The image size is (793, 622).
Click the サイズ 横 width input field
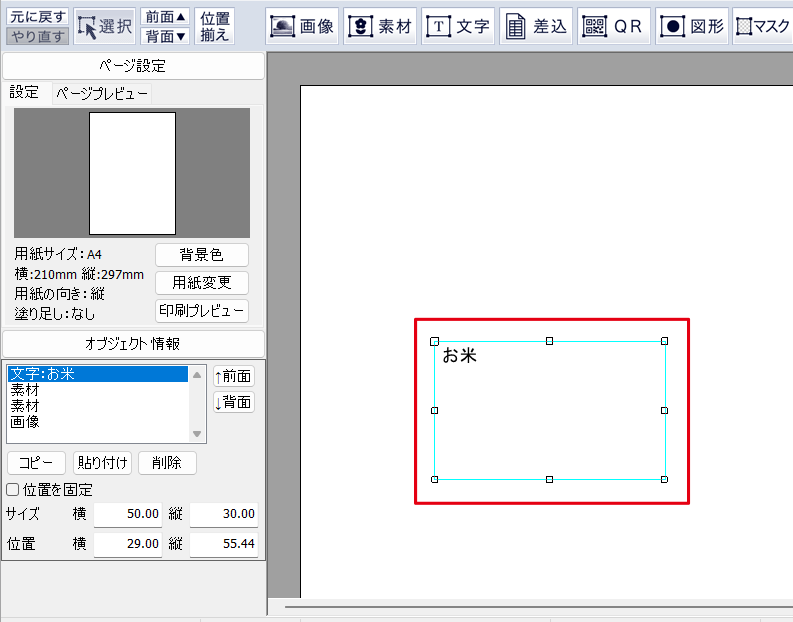[128, 514]
